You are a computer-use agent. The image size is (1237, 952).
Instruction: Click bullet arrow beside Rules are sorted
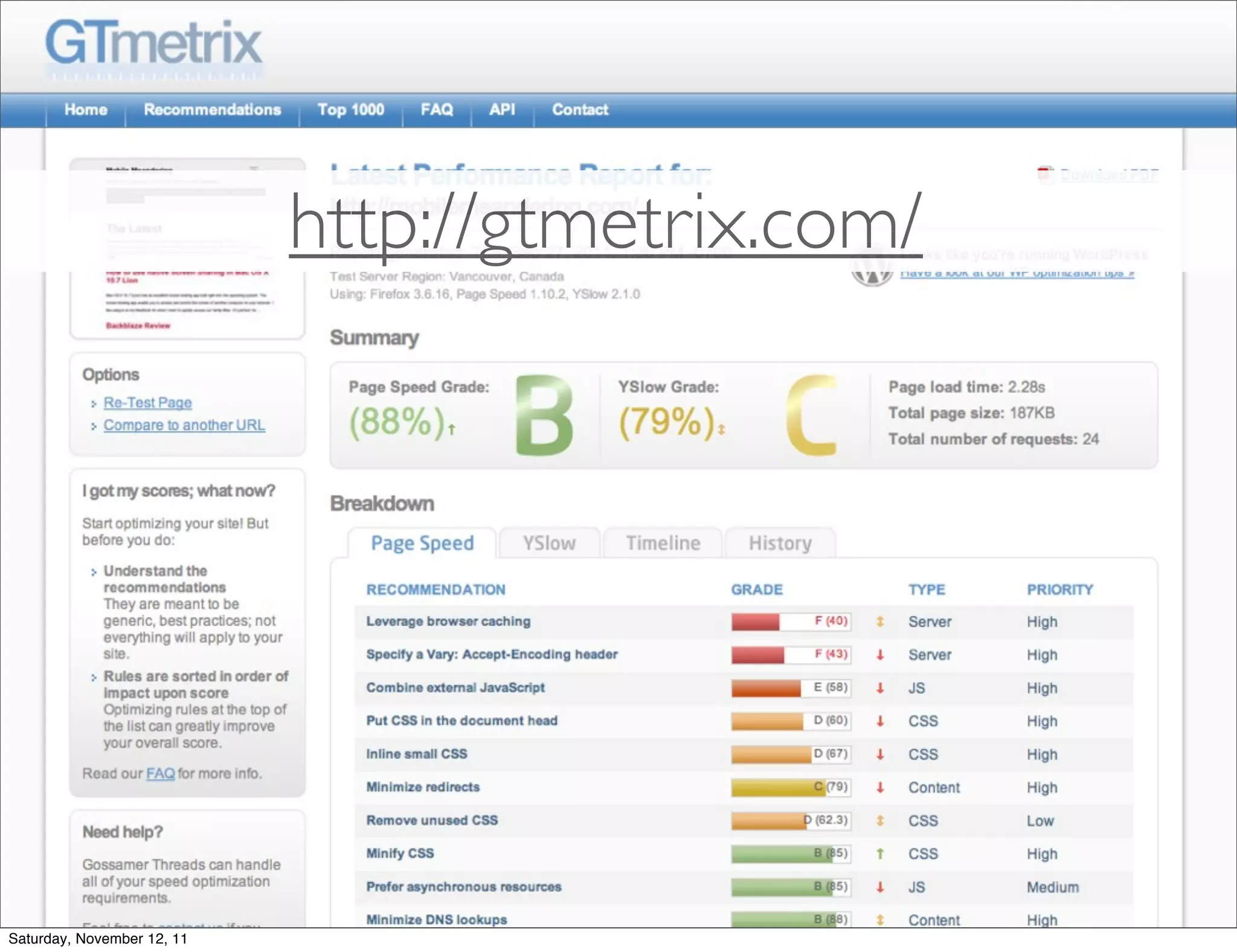click(94, 678)
